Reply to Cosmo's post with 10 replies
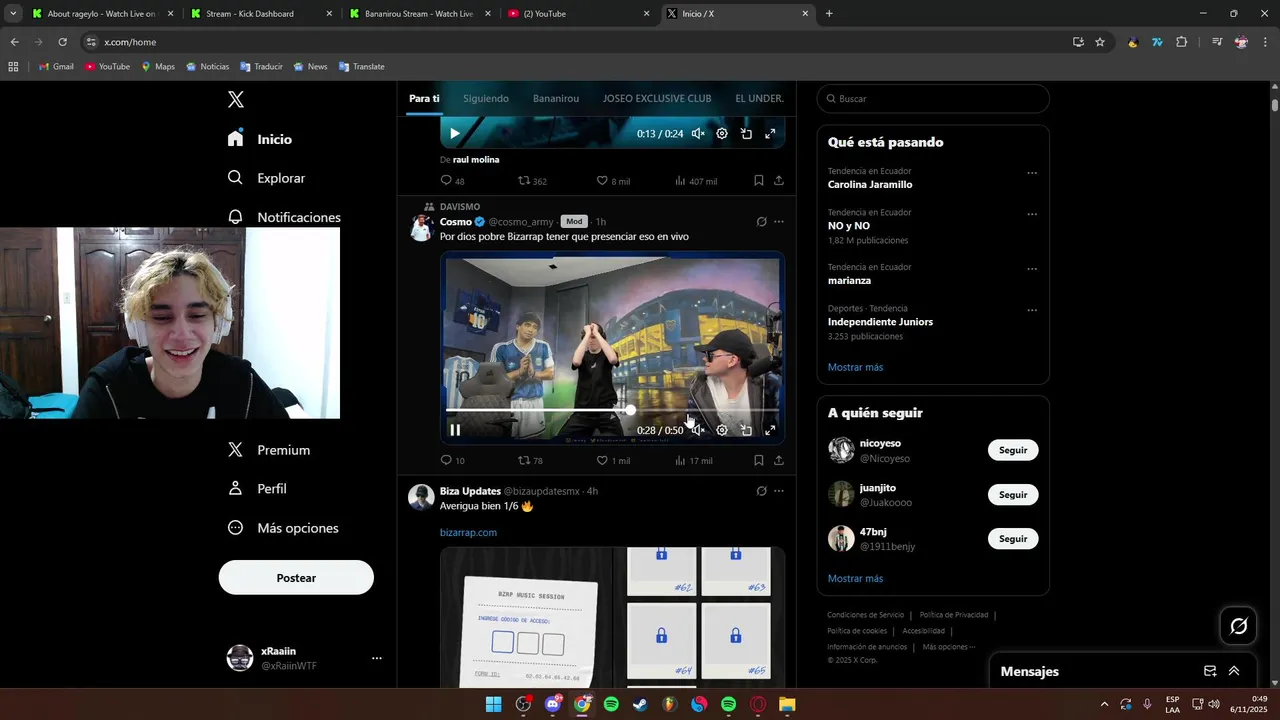The image size is (1280, 720). (x=452, y=461)
